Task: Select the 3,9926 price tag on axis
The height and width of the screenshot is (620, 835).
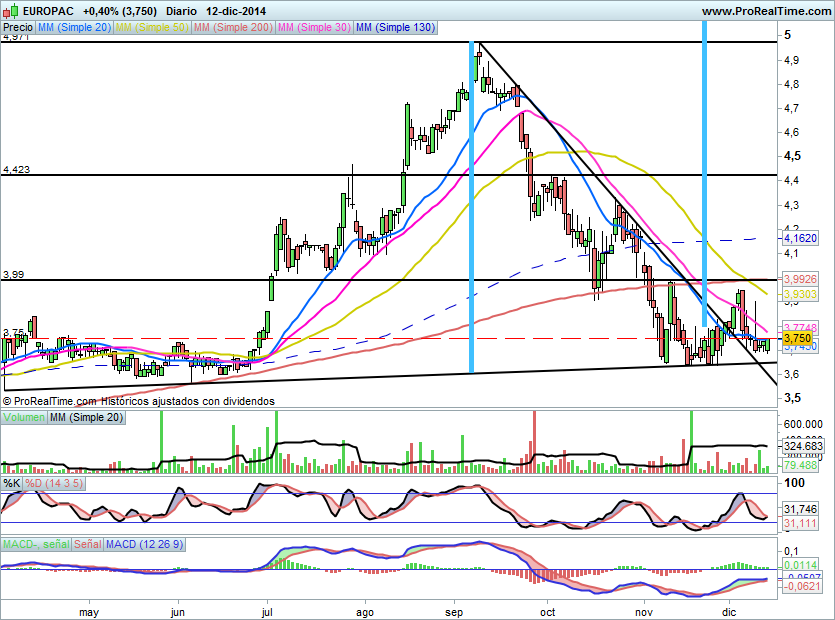Action: [800, 280]
